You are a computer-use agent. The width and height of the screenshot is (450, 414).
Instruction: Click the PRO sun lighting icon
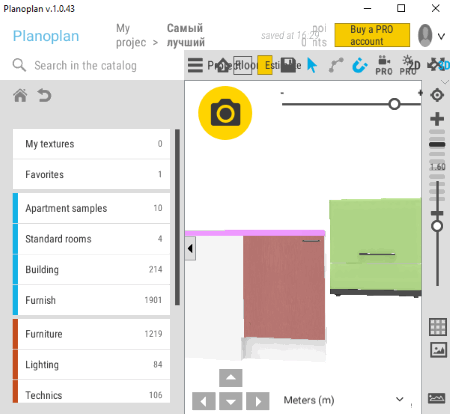pos(408,65)
